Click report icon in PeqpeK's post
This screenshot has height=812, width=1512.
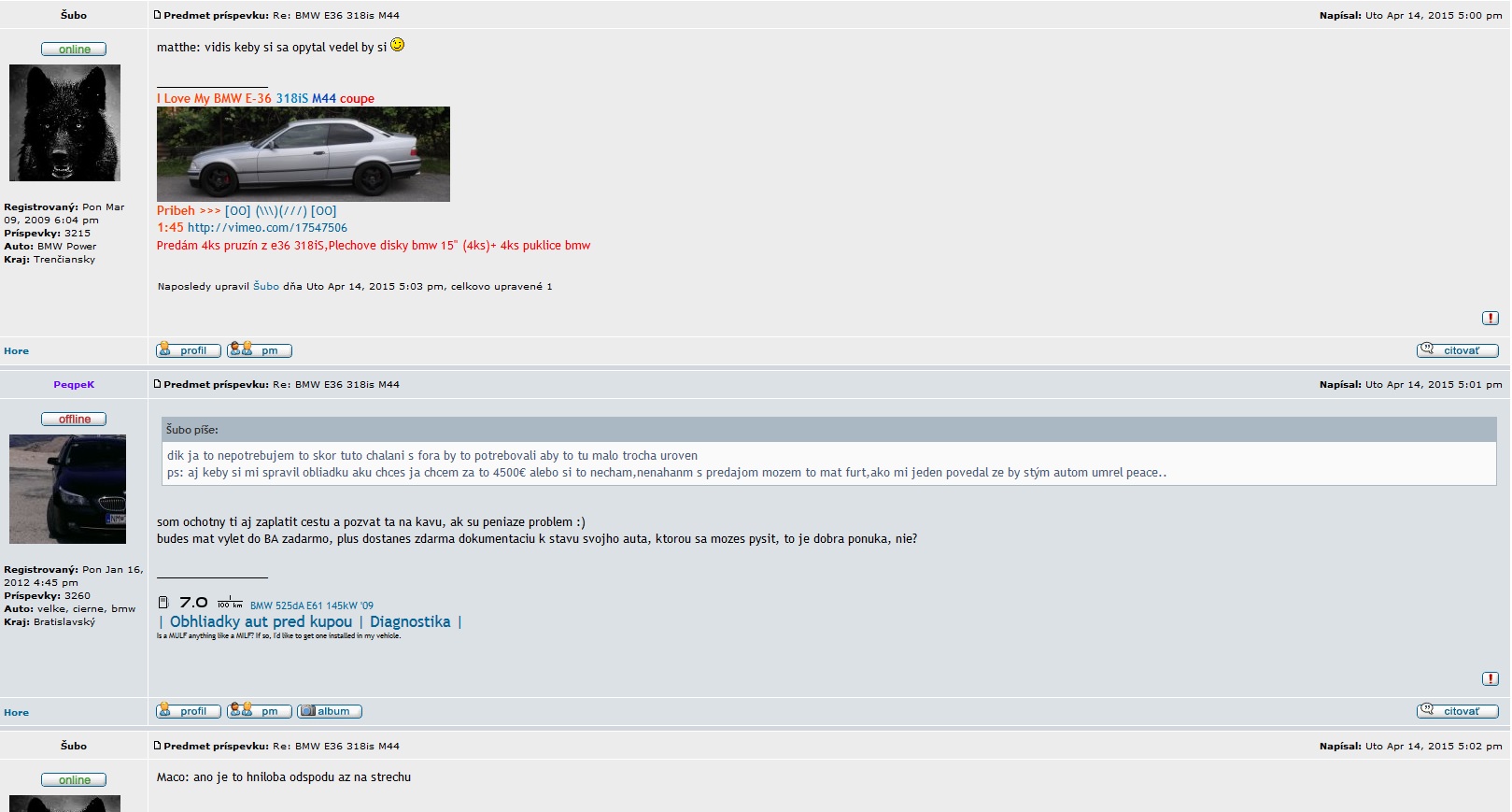click(x=1490, y=678)
